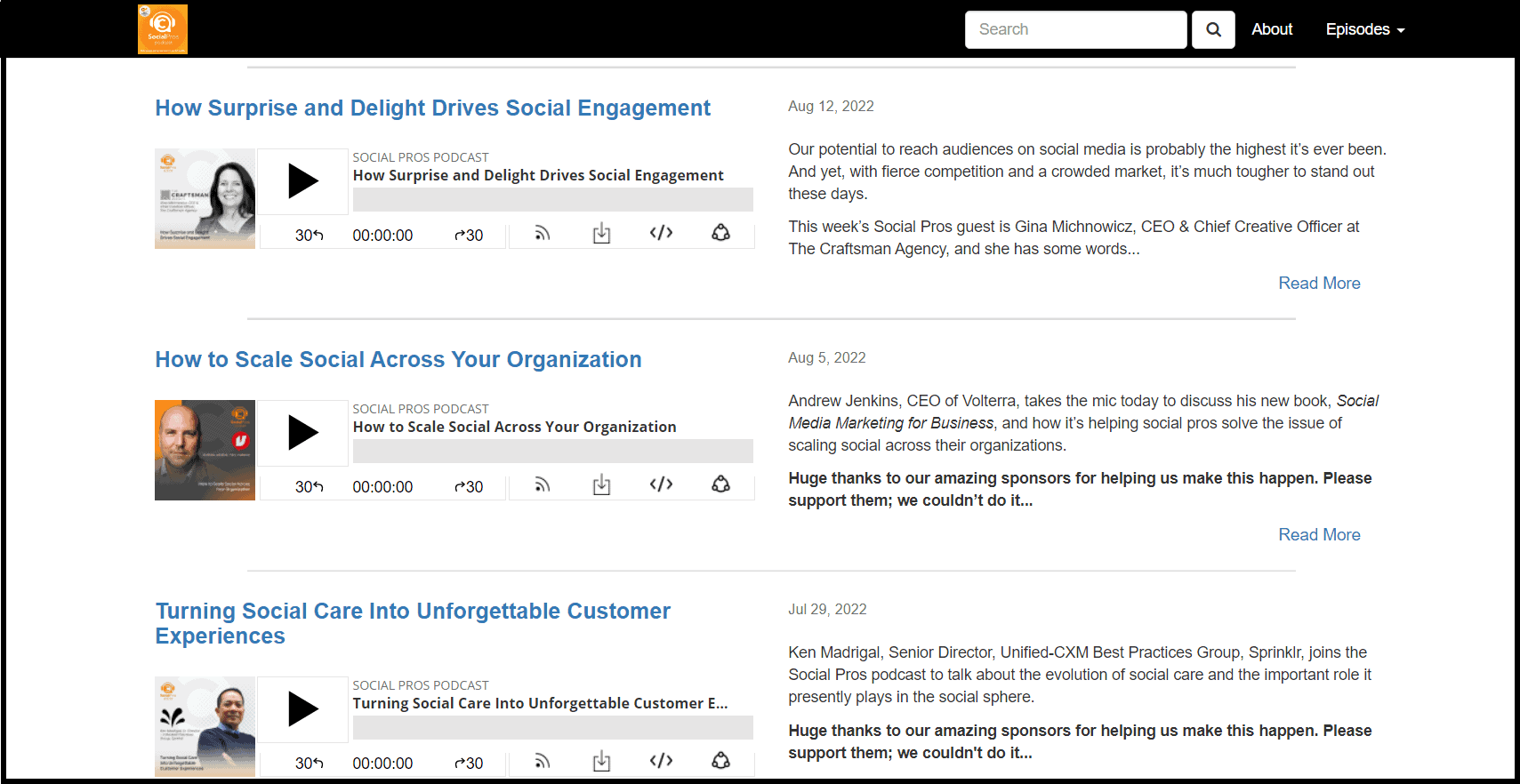Viewport: 1520px width, 784px height.
Task: Open RSS feed icon in Surprise and Delight player
Action: coord(542,233)
